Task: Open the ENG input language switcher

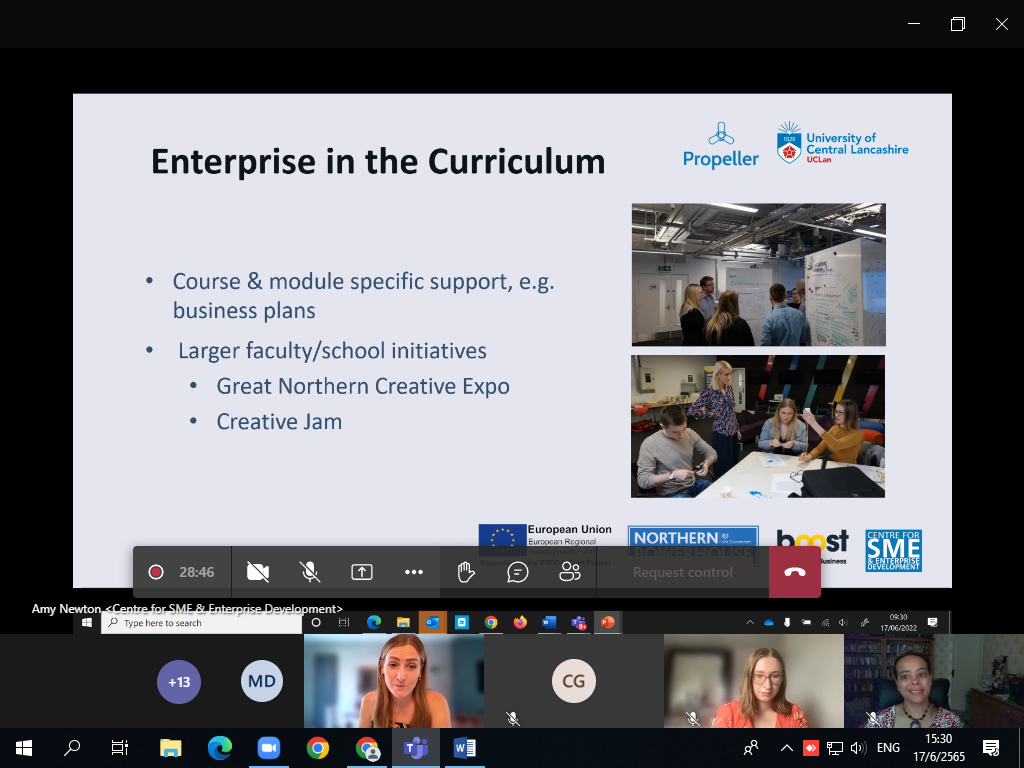Action: coord(888,748)
